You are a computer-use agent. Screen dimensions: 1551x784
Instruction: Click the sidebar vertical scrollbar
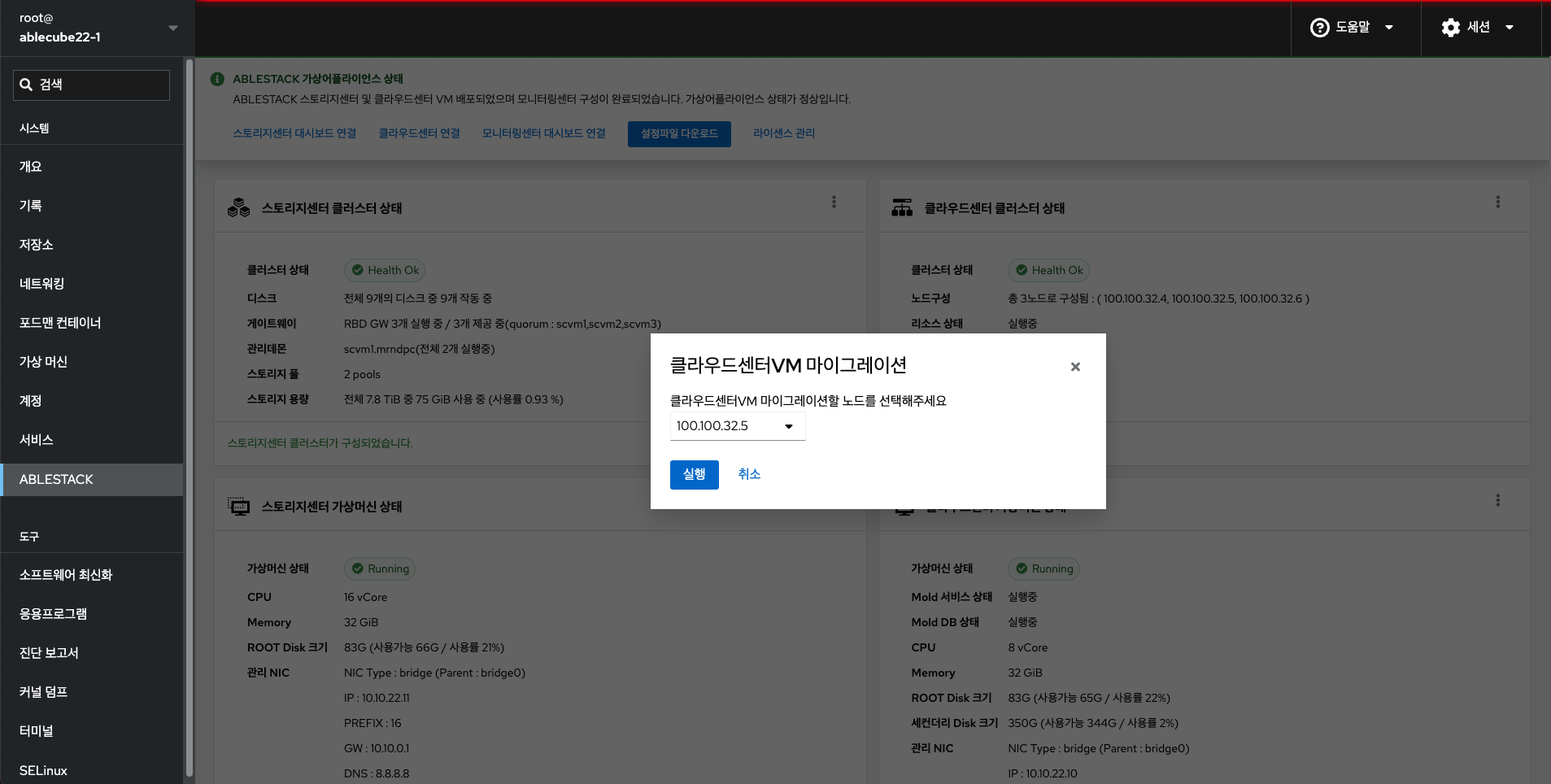pos(190,407)
